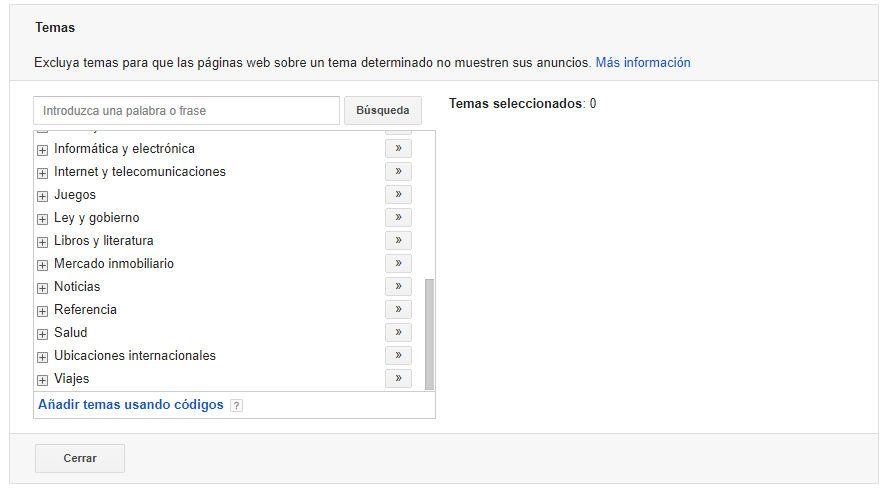The width and height of the screenshot is (894, 489).
Task: Focus the topic search input field
Action: (186, 111)
